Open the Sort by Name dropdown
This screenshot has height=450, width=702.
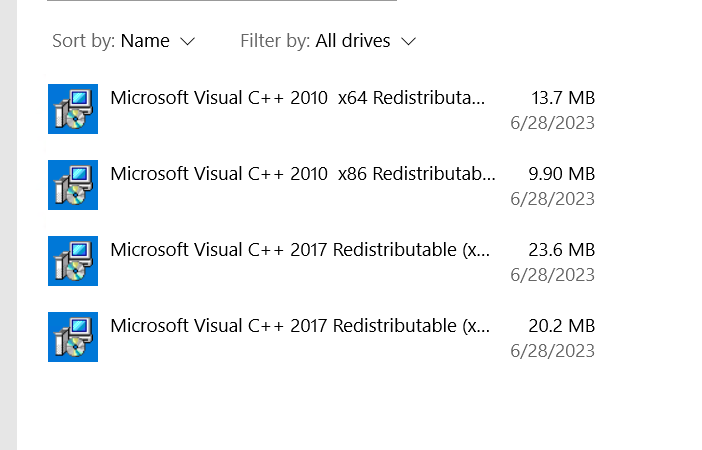tap(124, 41)
